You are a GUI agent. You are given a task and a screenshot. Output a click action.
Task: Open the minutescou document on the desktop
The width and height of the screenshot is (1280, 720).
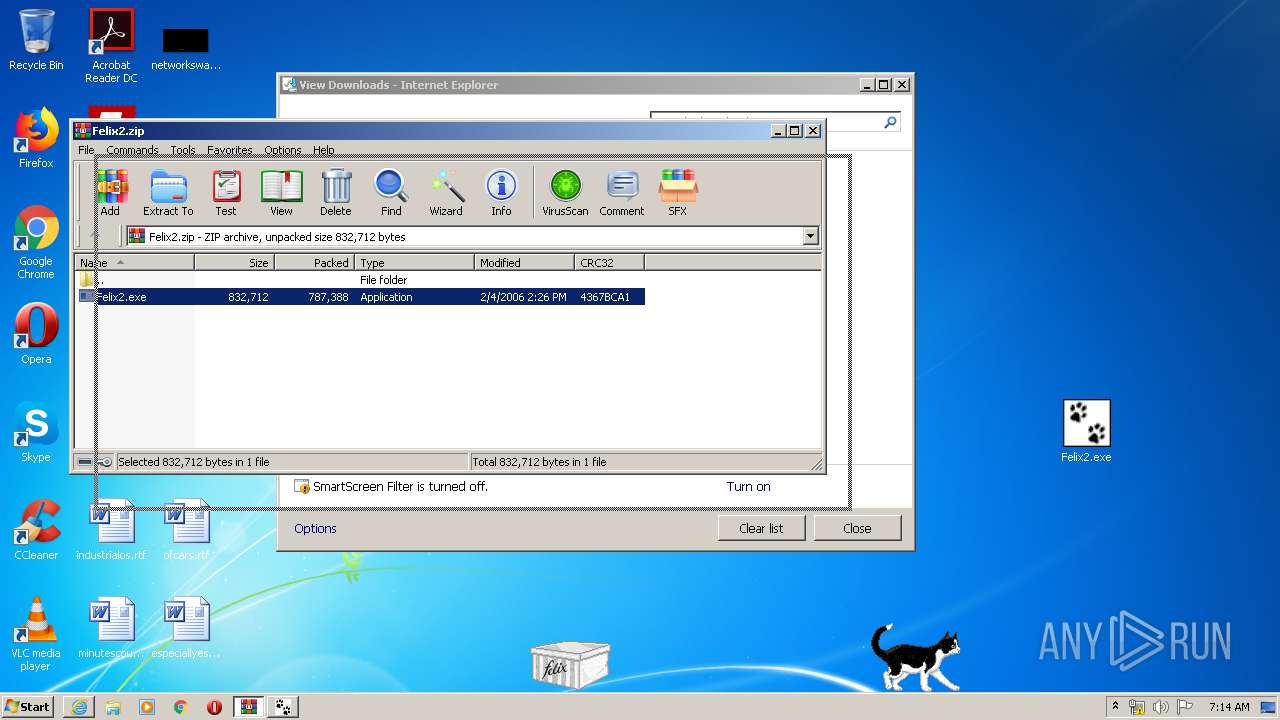tap(111, 628)
